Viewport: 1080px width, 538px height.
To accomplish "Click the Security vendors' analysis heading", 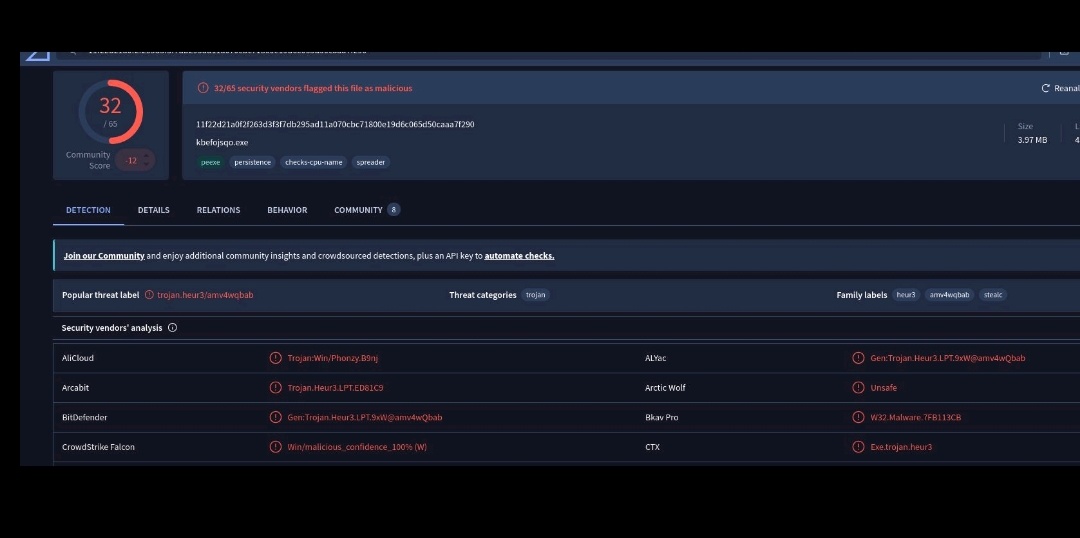I will point(112,328).
